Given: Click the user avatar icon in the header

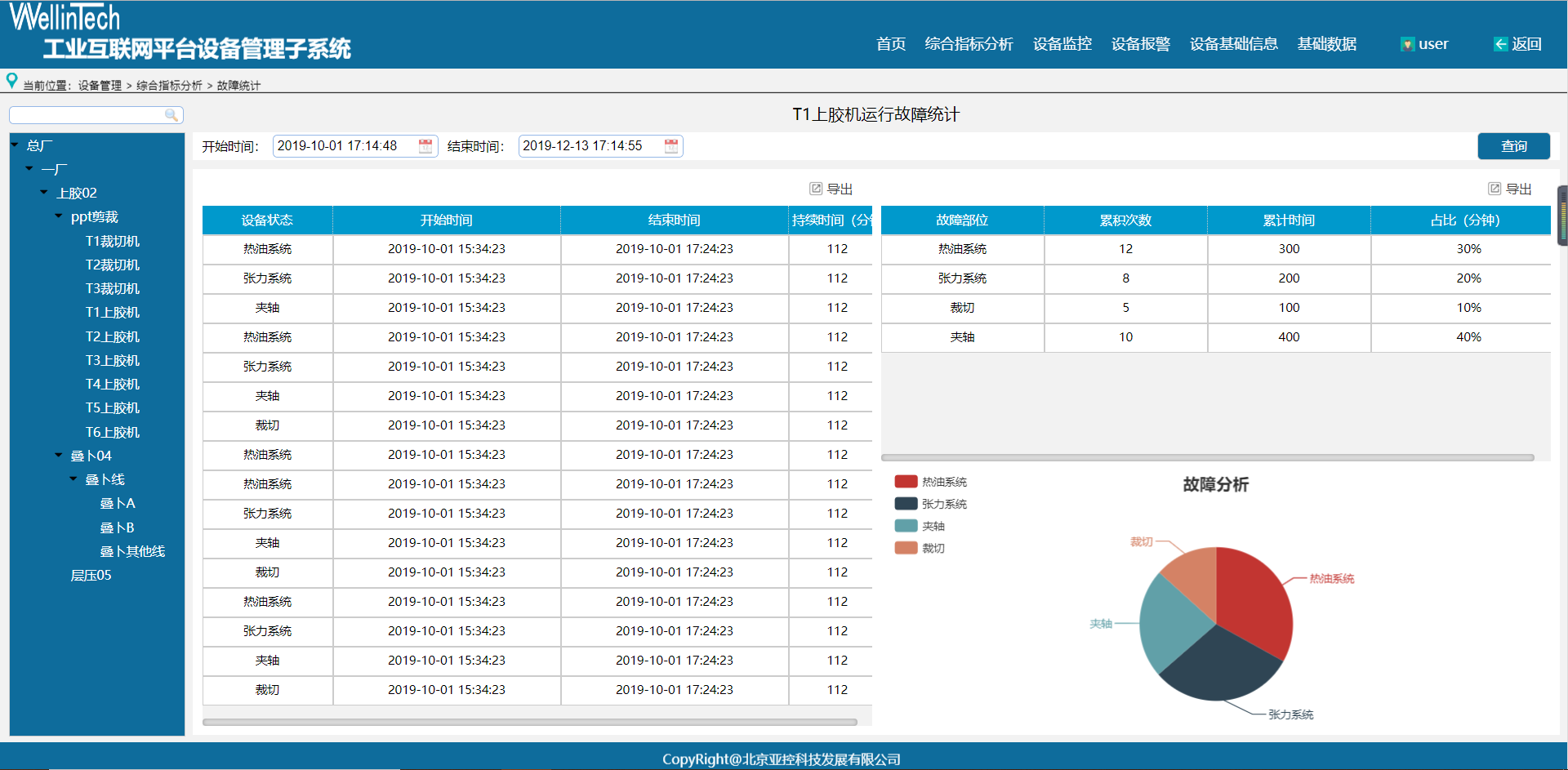Looking at the screenshot, I should [x=1407, y=44].
